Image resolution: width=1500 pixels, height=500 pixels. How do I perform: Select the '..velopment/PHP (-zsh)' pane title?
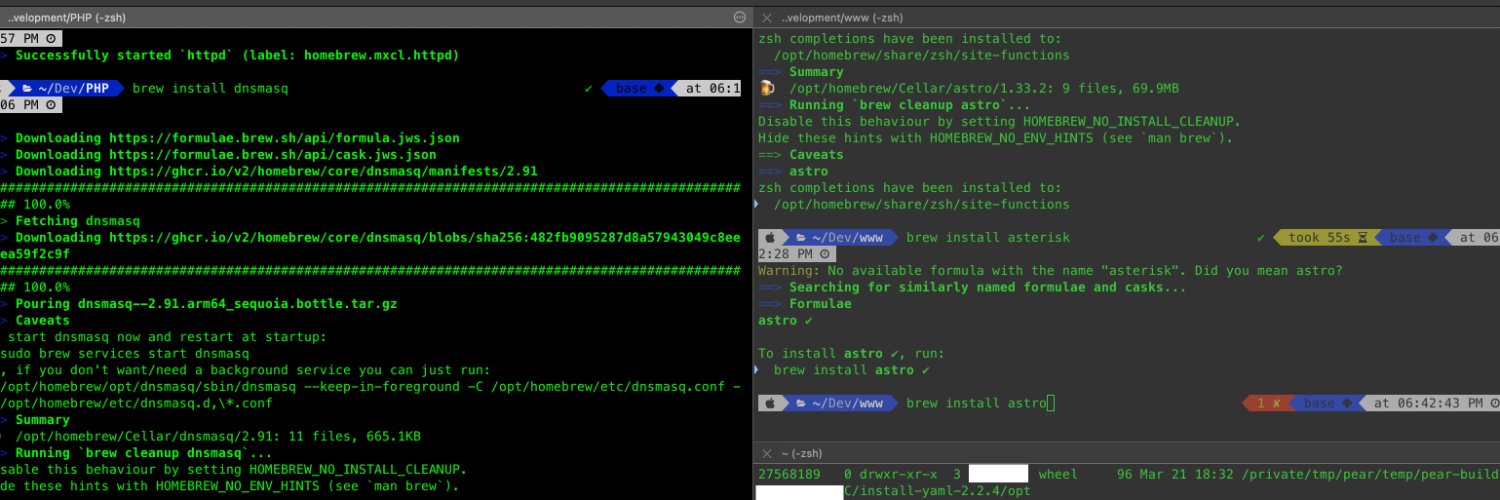(x=66, y=17)
